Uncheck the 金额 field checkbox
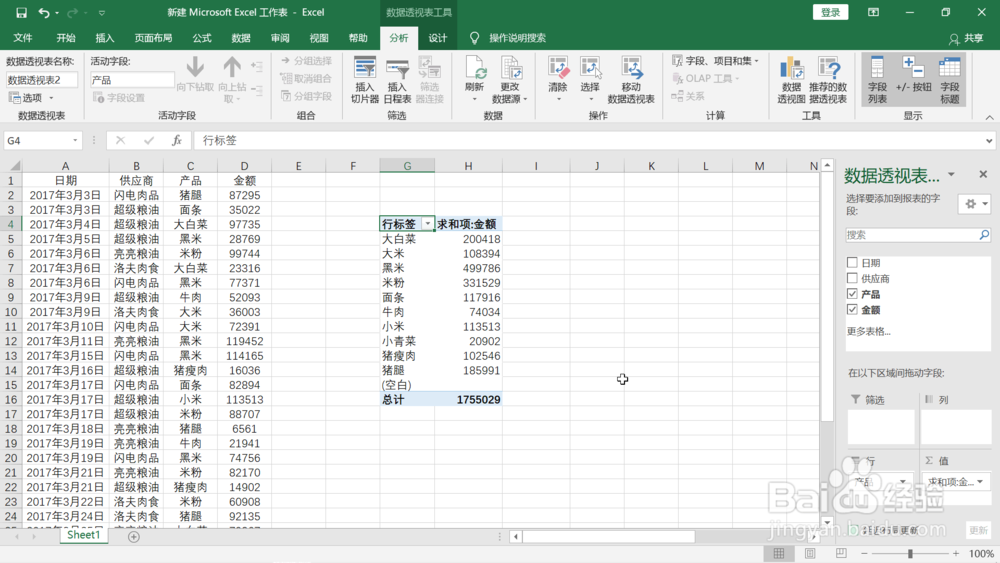 point(852,309)
